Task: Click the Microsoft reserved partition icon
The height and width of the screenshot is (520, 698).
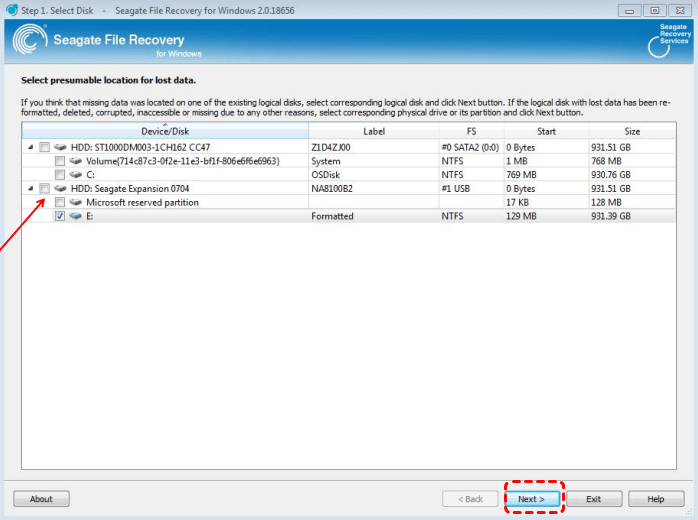Action: [x=76, y=202]
